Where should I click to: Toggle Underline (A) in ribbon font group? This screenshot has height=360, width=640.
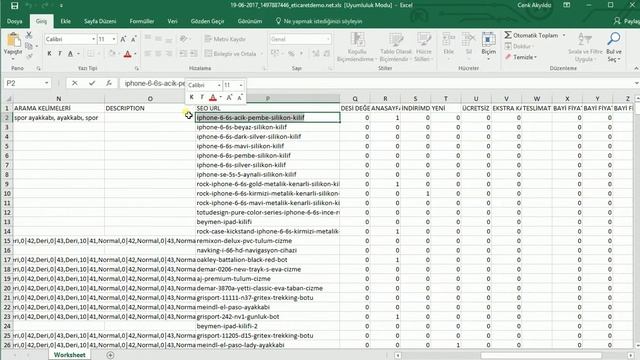(x=70, y=53)
